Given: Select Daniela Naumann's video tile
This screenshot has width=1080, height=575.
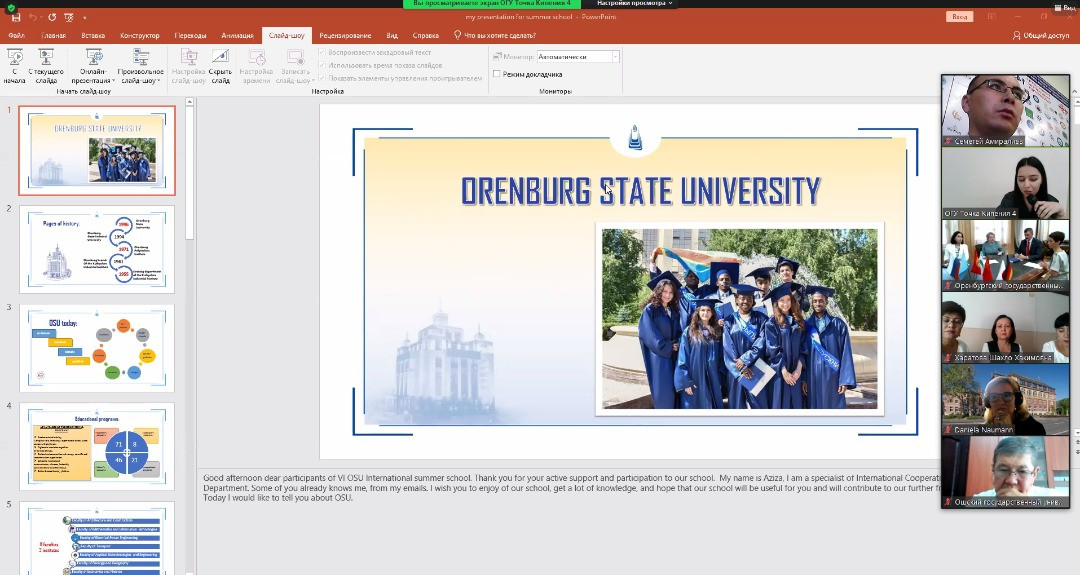Looking at the screenshot, I should (1005, 398).
